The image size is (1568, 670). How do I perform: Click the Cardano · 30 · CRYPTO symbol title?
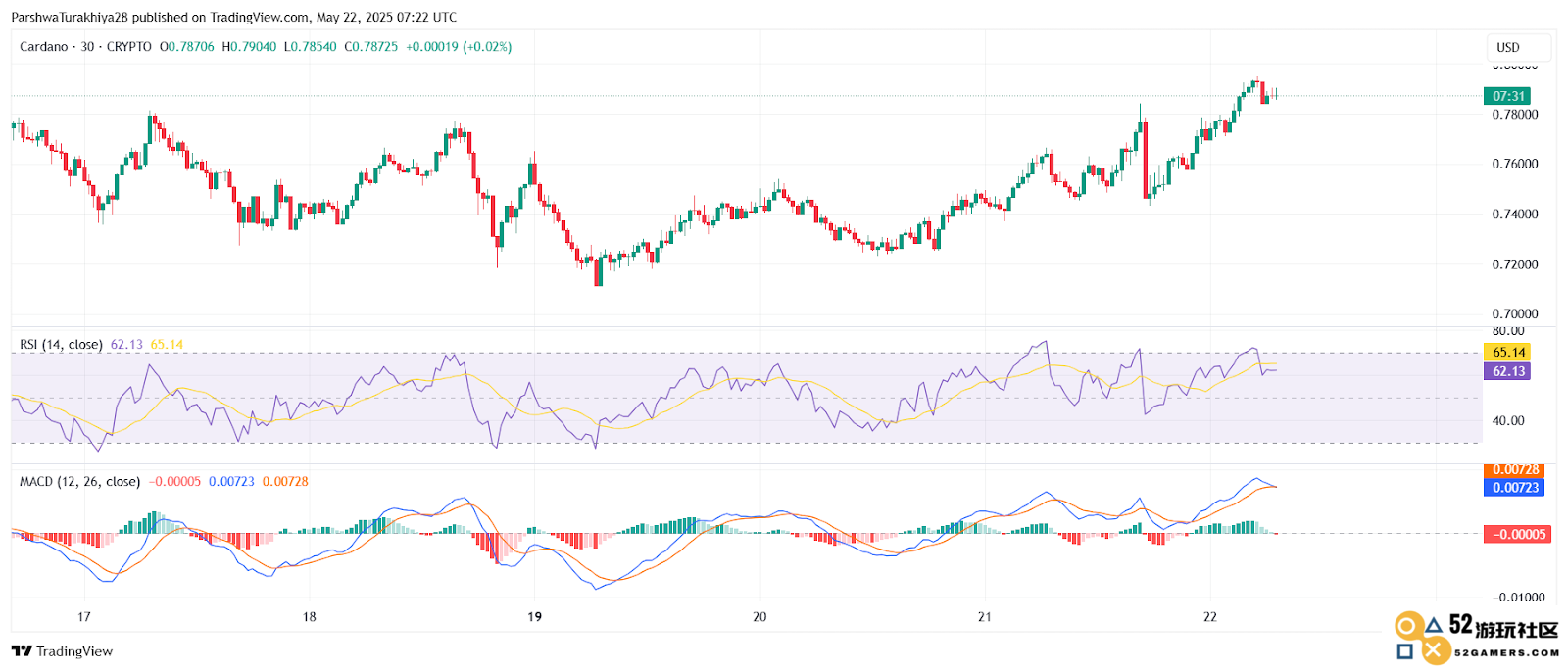point(85,47)
